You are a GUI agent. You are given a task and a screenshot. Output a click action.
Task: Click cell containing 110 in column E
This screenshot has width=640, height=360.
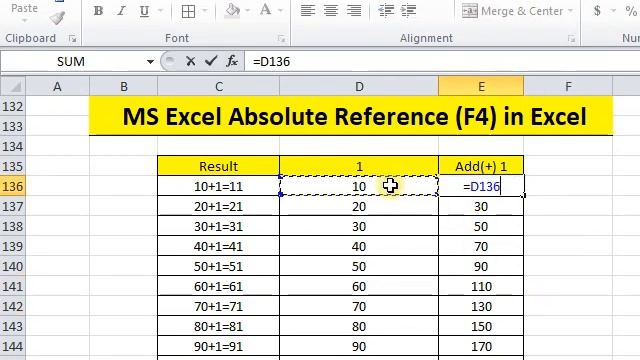[x=481, y=286]
